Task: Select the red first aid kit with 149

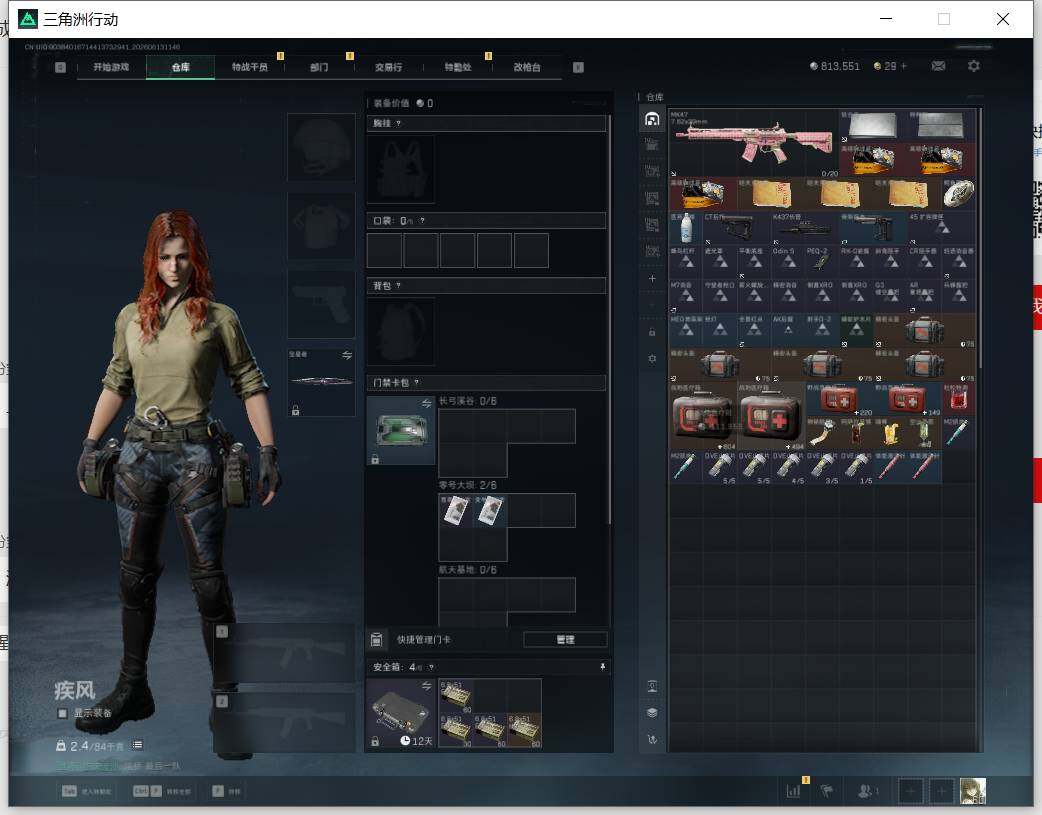Action: tap(908, 400)
